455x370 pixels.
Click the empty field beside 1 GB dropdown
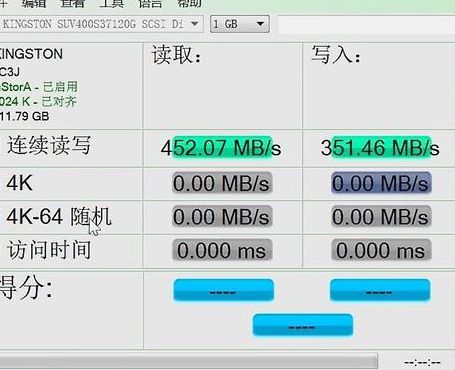tap(366, 25)
